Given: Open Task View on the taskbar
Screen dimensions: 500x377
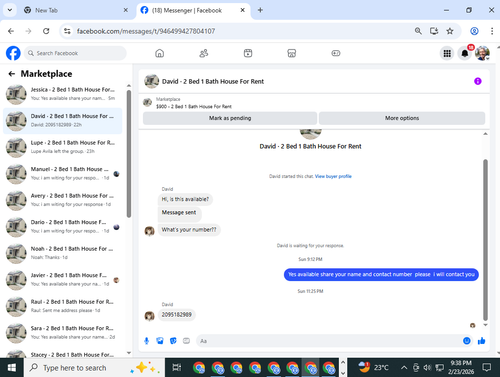Looking at the screenshot, I should 176,368.
